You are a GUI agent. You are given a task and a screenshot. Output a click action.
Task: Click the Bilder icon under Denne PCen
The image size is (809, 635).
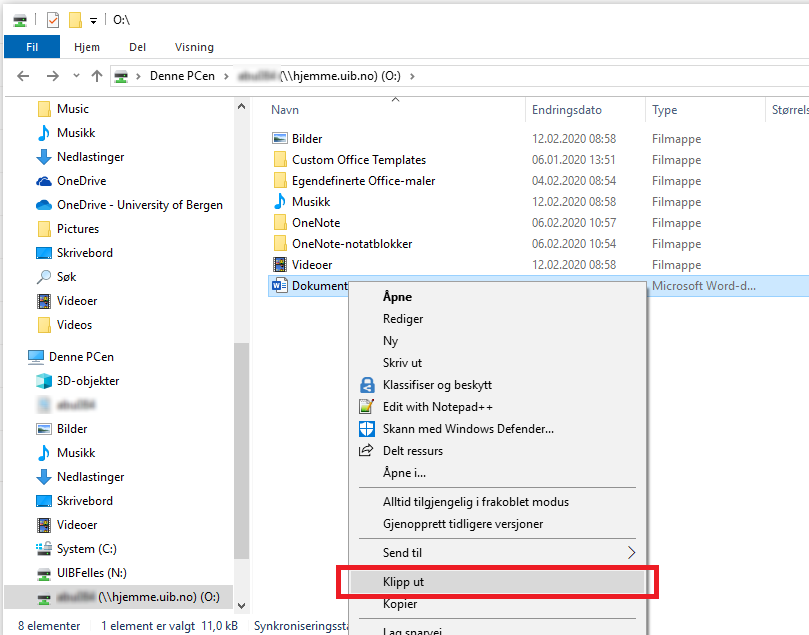tap(44, 429)
